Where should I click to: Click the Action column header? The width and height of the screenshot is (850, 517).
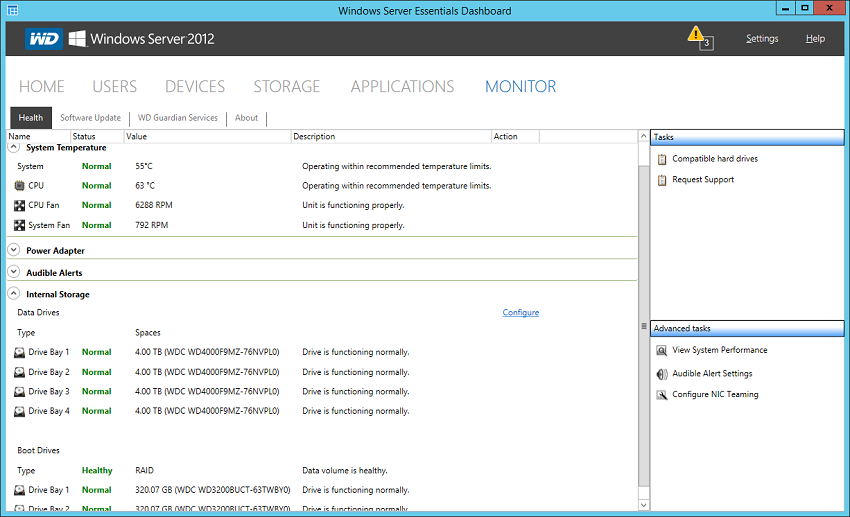[x=516, y=137]
